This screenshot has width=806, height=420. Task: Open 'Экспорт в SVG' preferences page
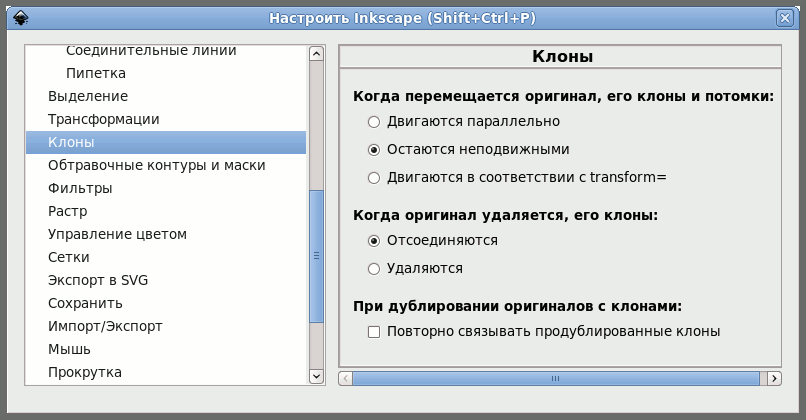coord(166,280)
